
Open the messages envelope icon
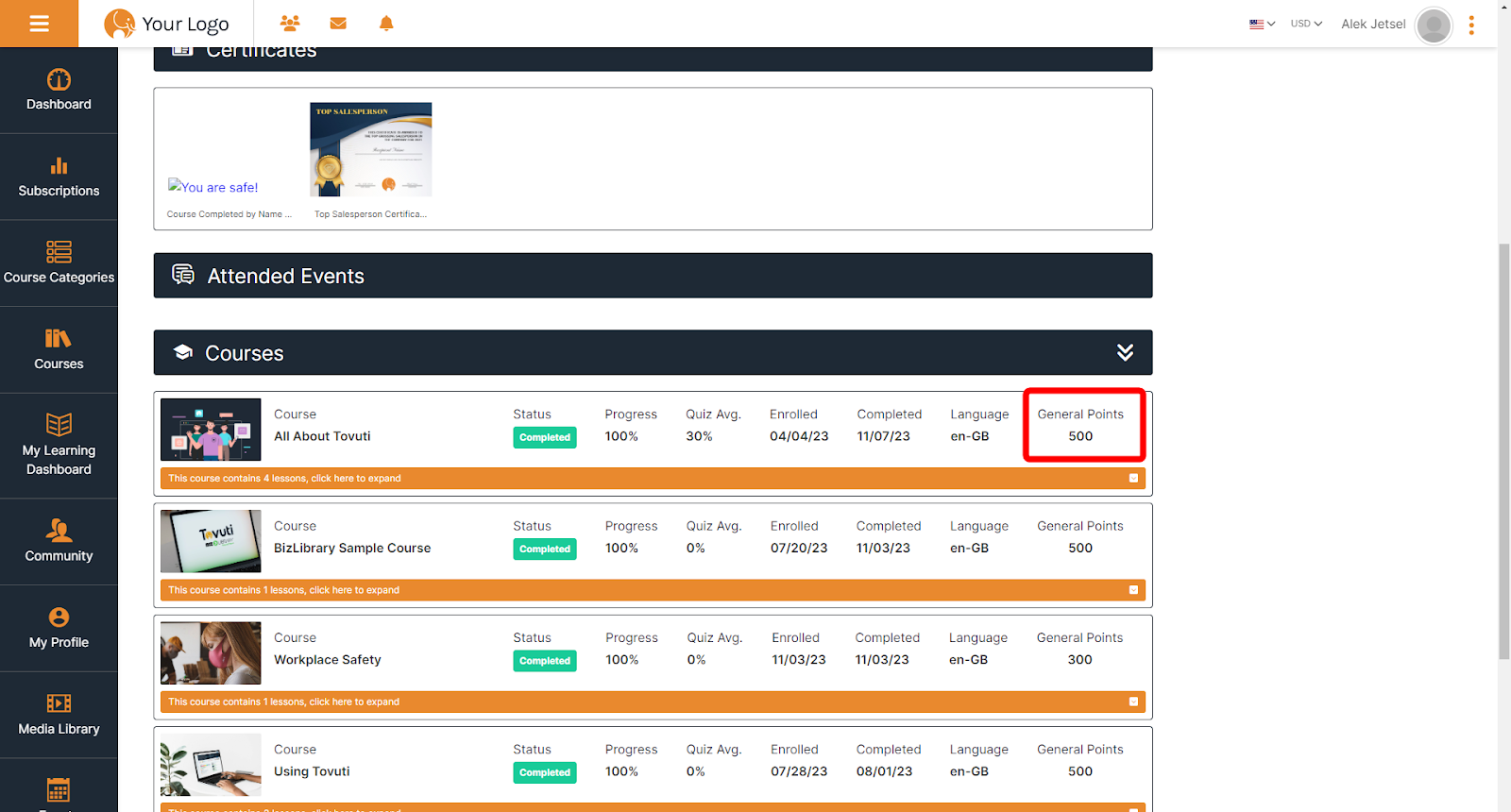(338, 23)
